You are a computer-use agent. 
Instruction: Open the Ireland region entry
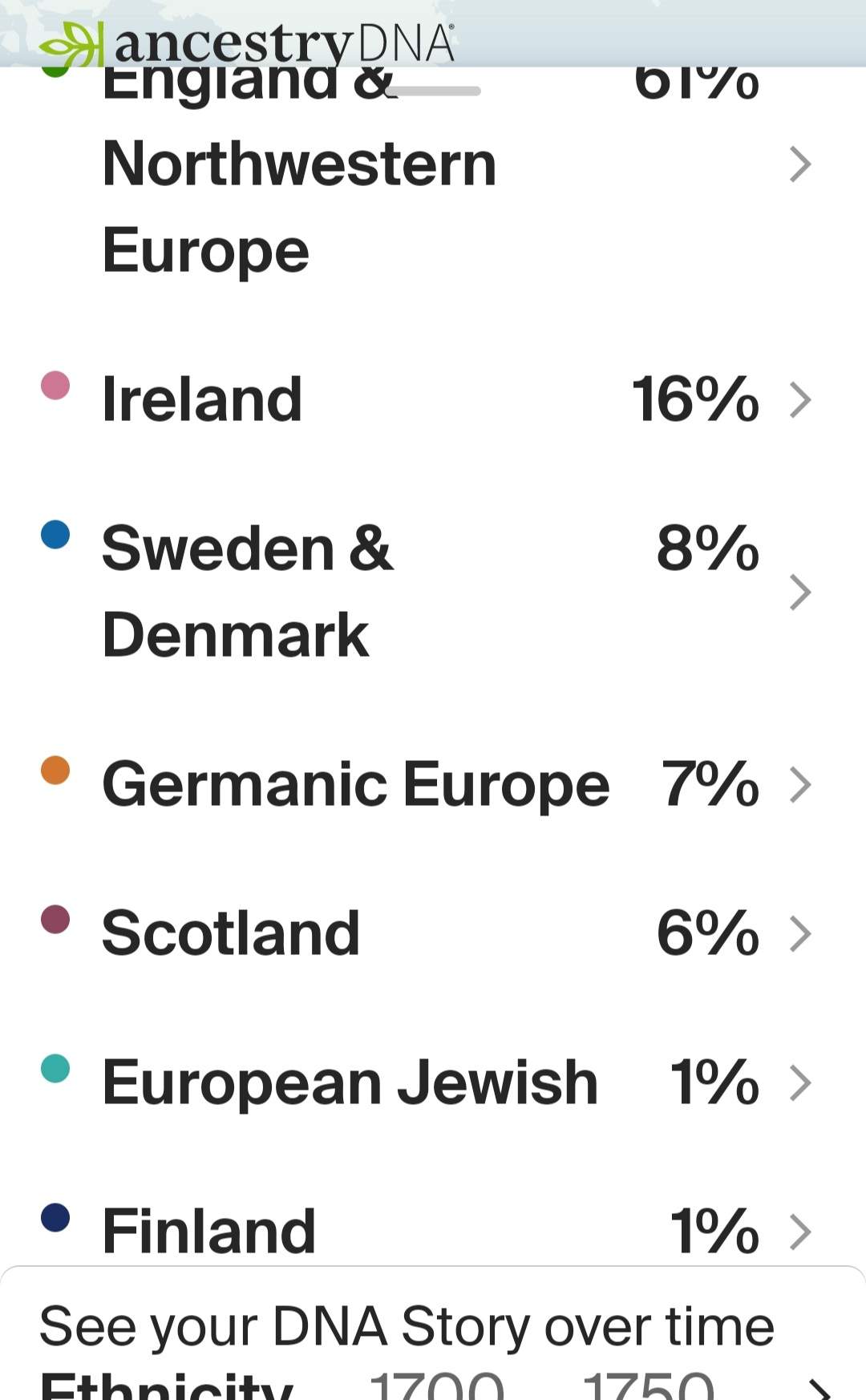tap(427, 399)
